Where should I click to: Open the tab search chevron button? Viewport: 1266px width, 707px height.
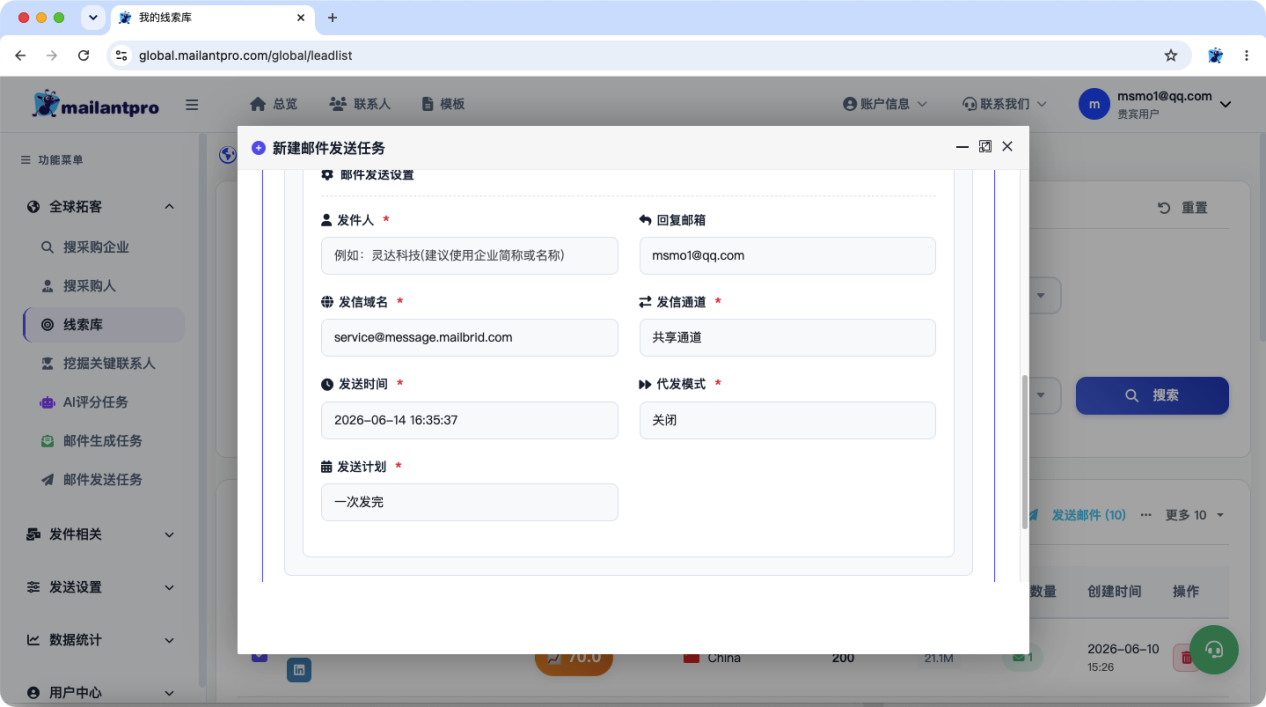93,18
